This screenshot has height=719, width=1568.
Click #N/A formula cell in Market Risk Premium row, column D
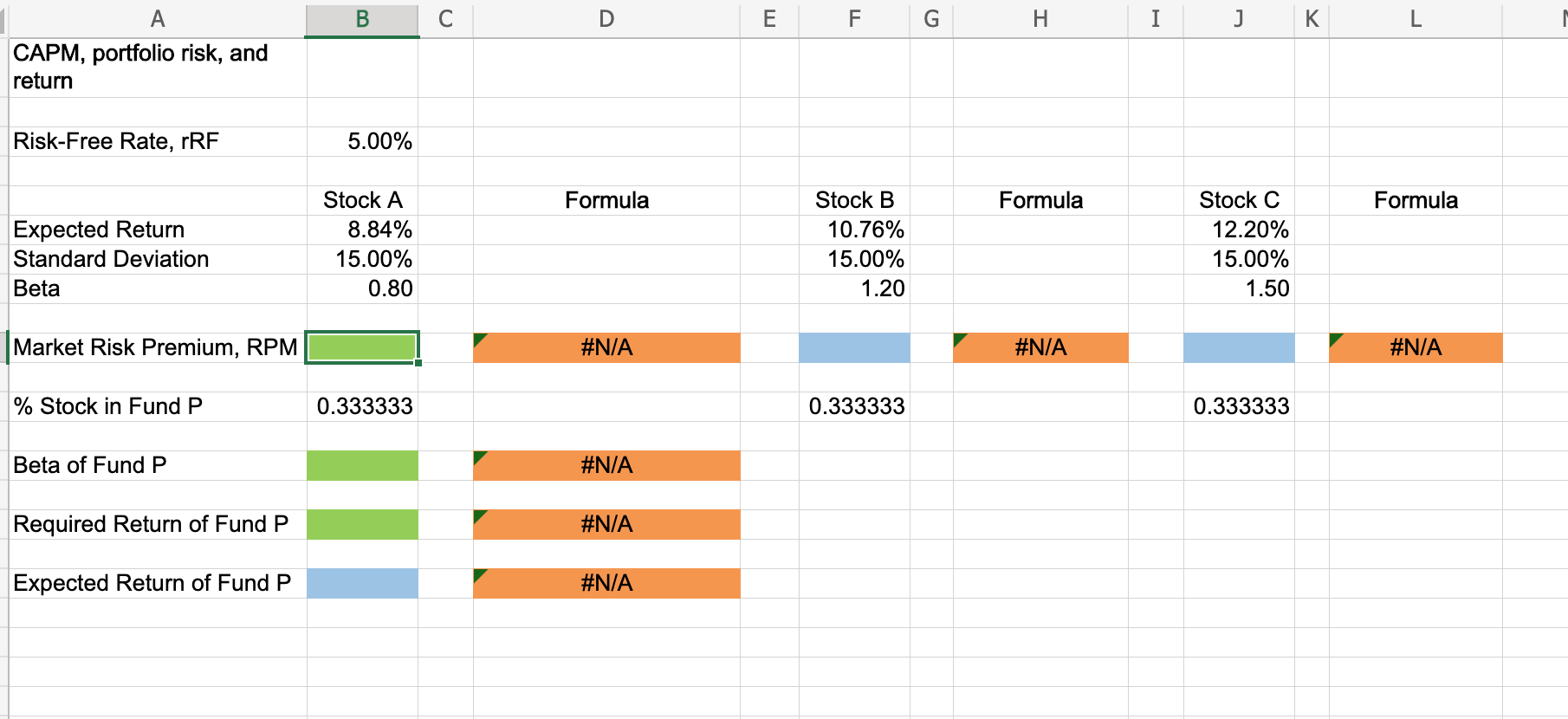tap(606, 347)
